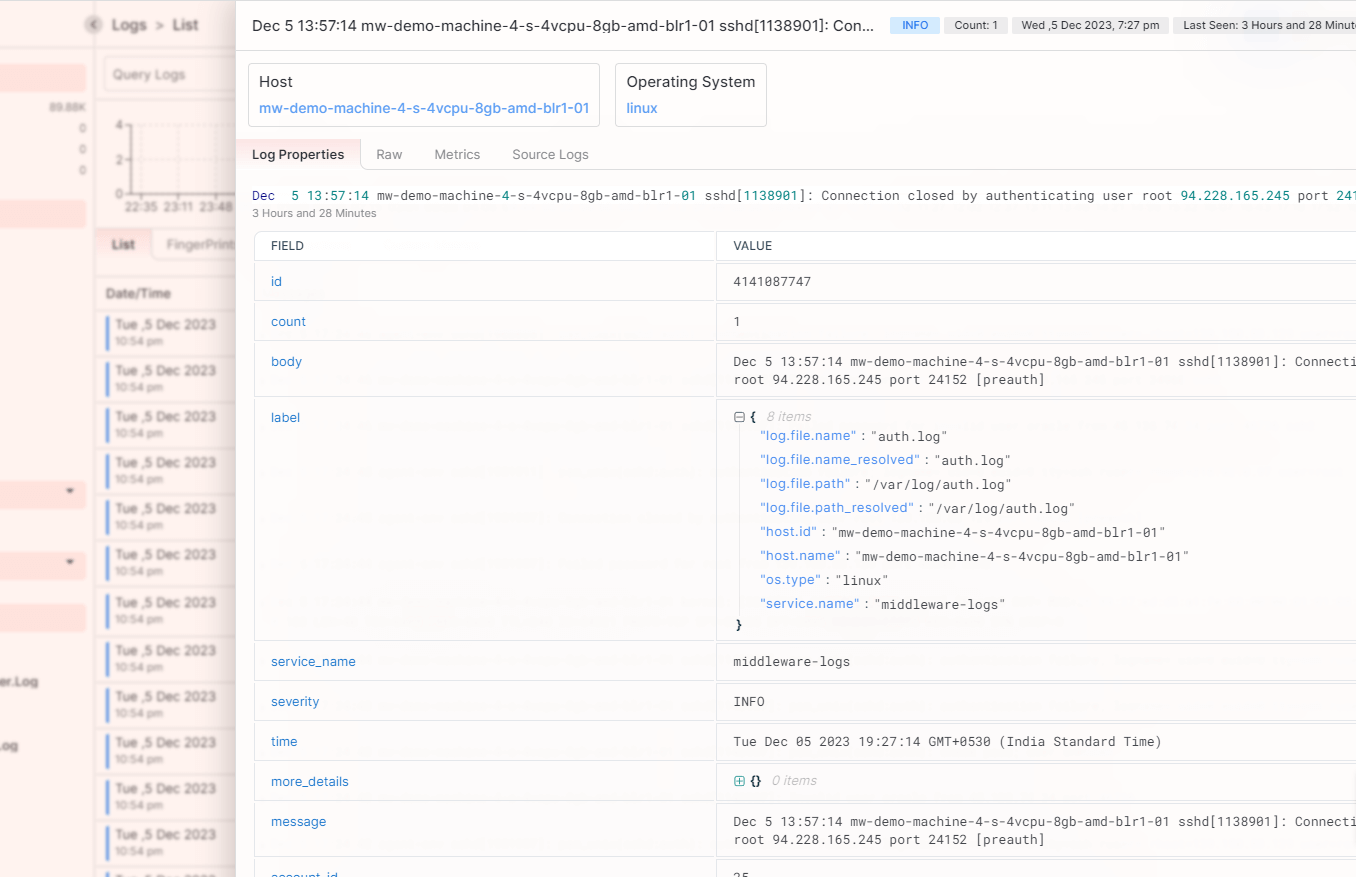Open the host name link mw-demo-machine-4
This screenshot has height=877, width=1356.
423,108
